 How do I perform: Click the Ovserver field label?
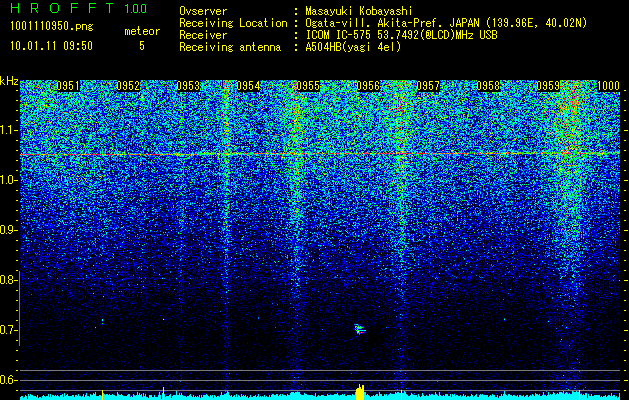pyautogui.click(x=203, y=11)
